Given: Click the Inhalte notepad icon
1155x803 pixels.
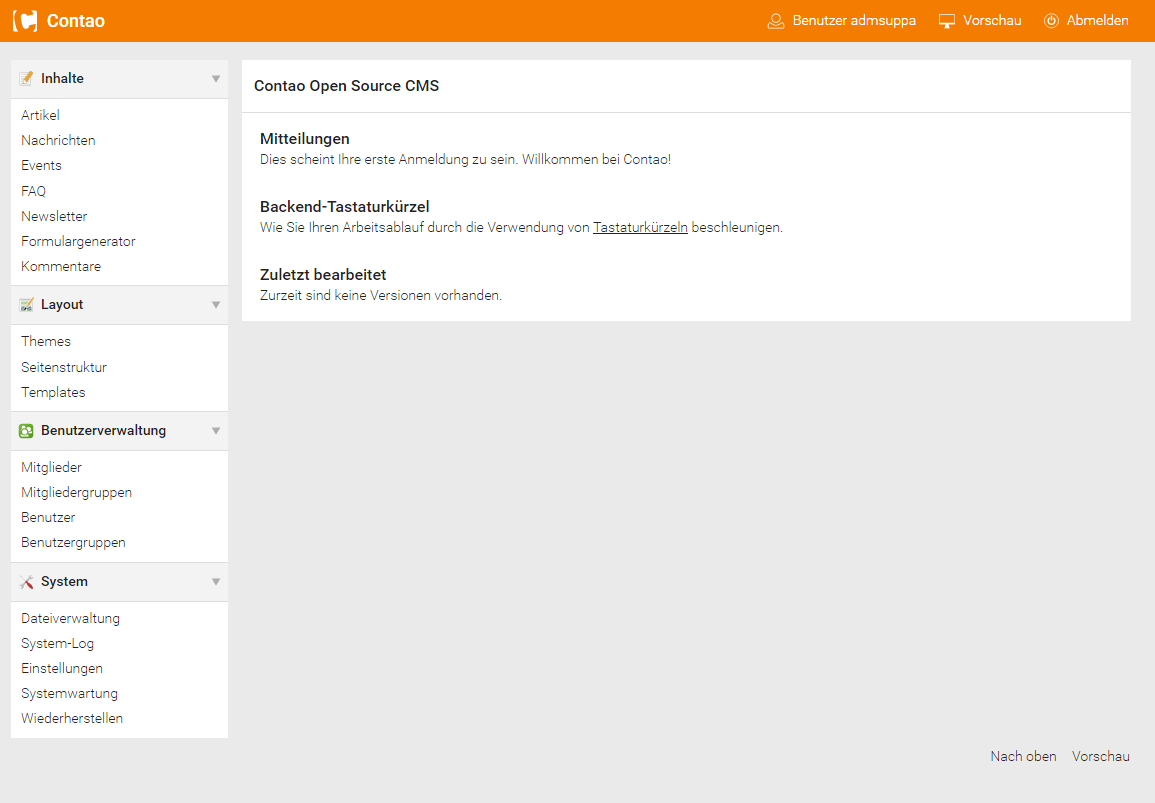Looking at the screenshot, I should coord(27,79).
